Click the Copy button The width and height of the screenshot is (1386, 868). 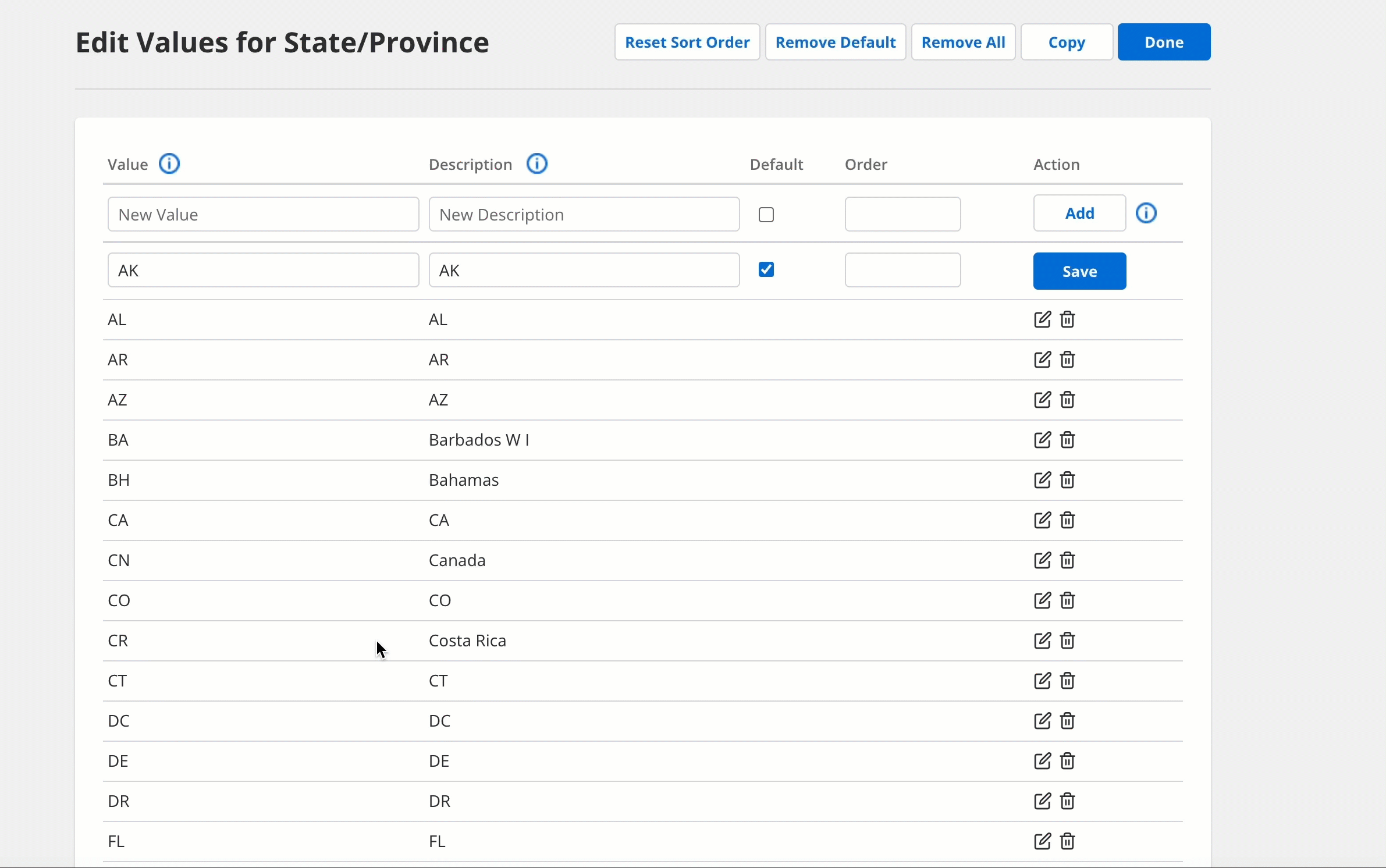(x=1067, y=42)
